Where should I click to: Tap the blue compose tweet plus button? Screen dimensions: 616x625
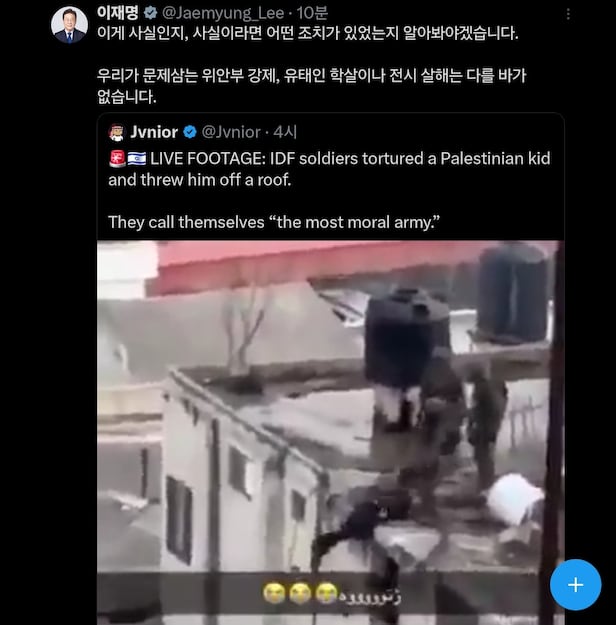click(575, 585)
